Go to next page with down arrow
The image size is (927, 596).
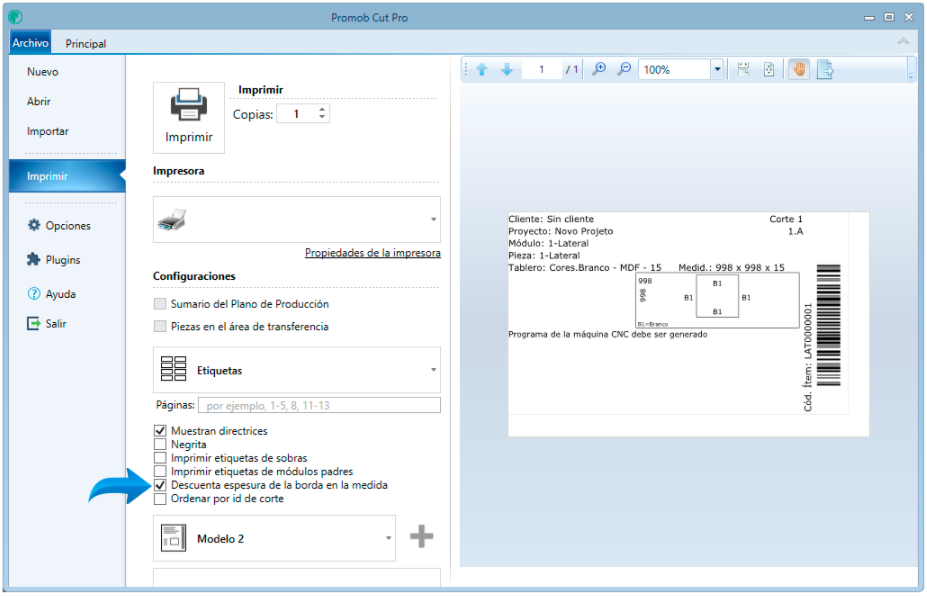click(507, 69)
